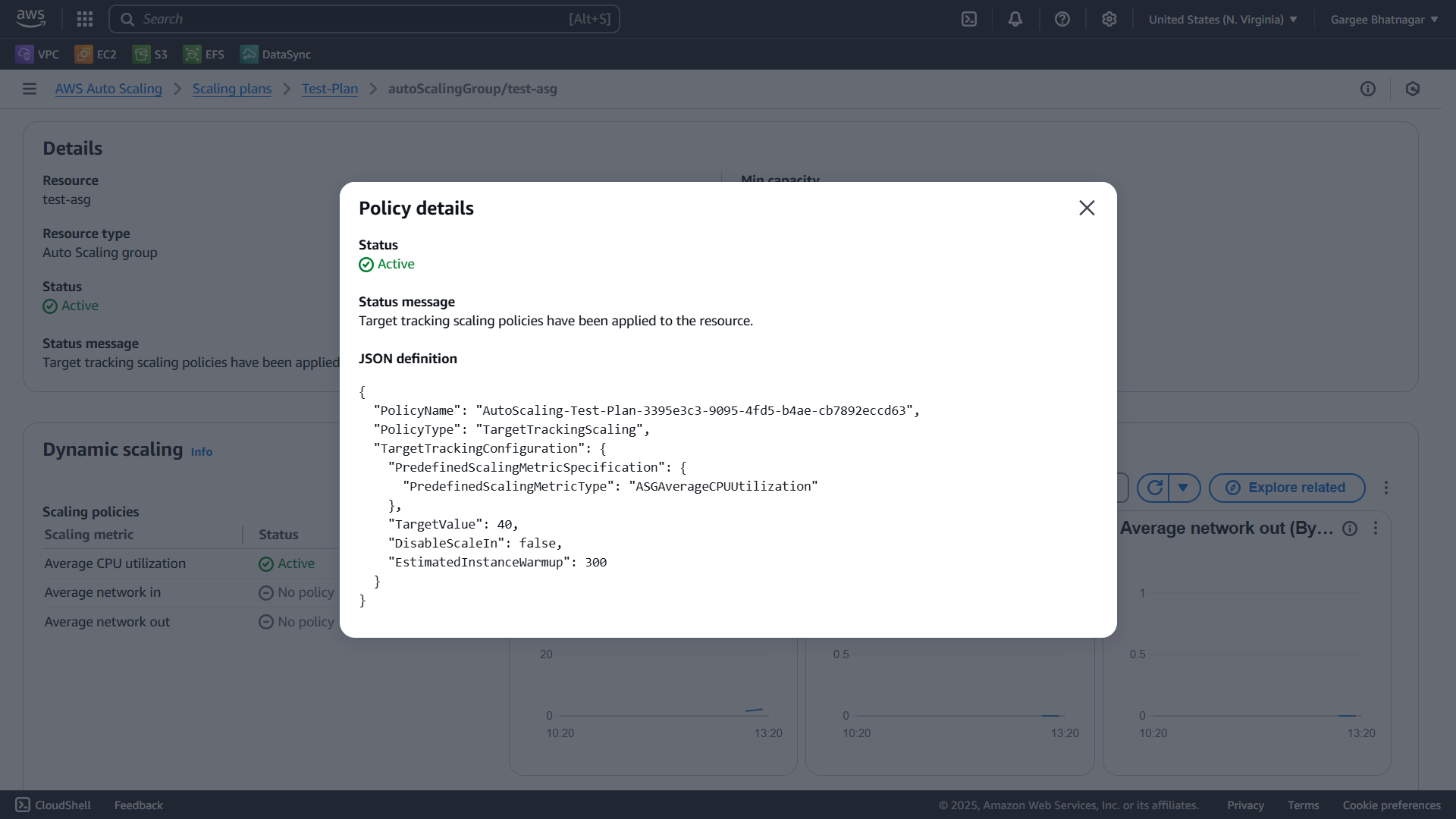Open the graphs panel three-dot menu
Viewport: 1456px width, 819px height.
(x=1386, y=488)
